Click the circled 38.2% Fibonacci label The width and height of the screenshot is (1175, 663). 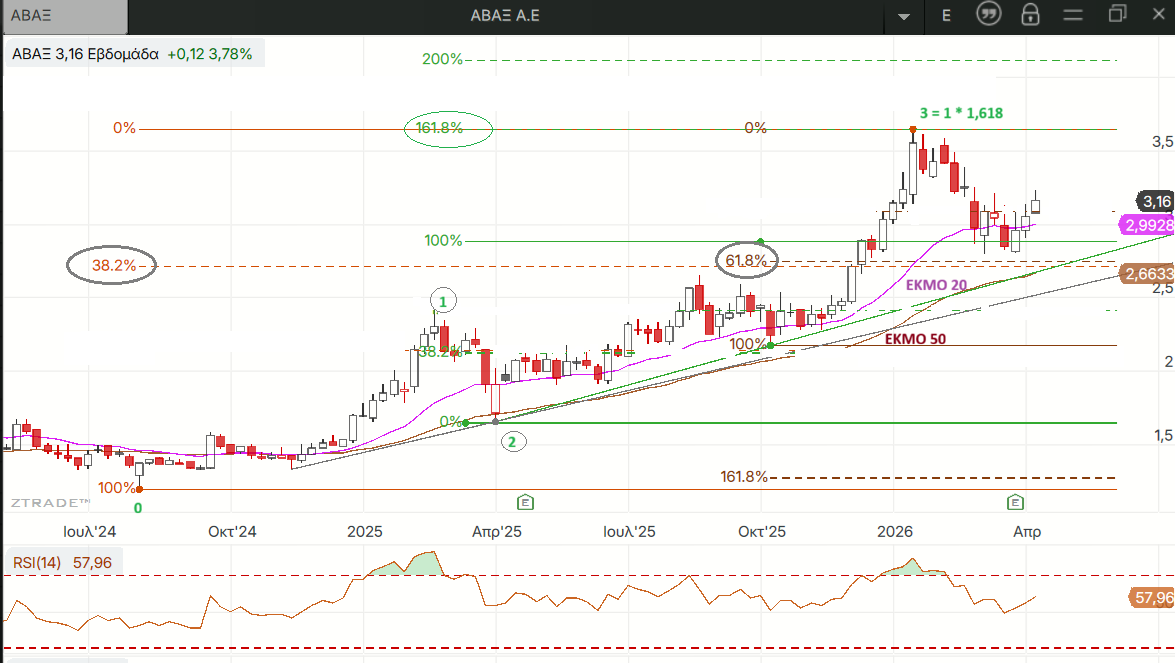coord(112,266)
